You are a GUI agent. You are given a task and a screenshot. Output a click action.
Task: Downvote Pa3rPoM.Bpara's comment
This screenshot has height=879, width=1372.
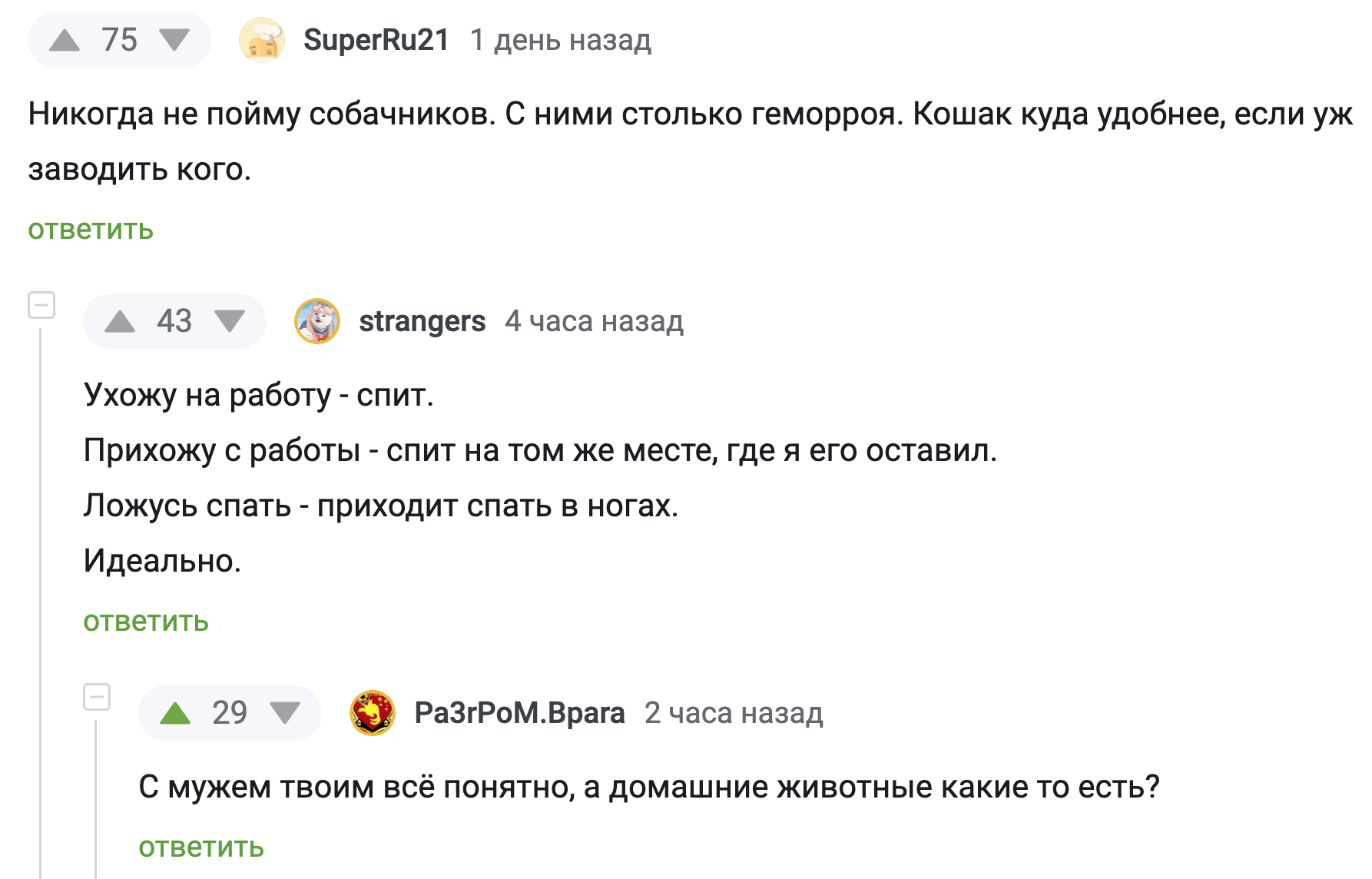click(285, 713)
